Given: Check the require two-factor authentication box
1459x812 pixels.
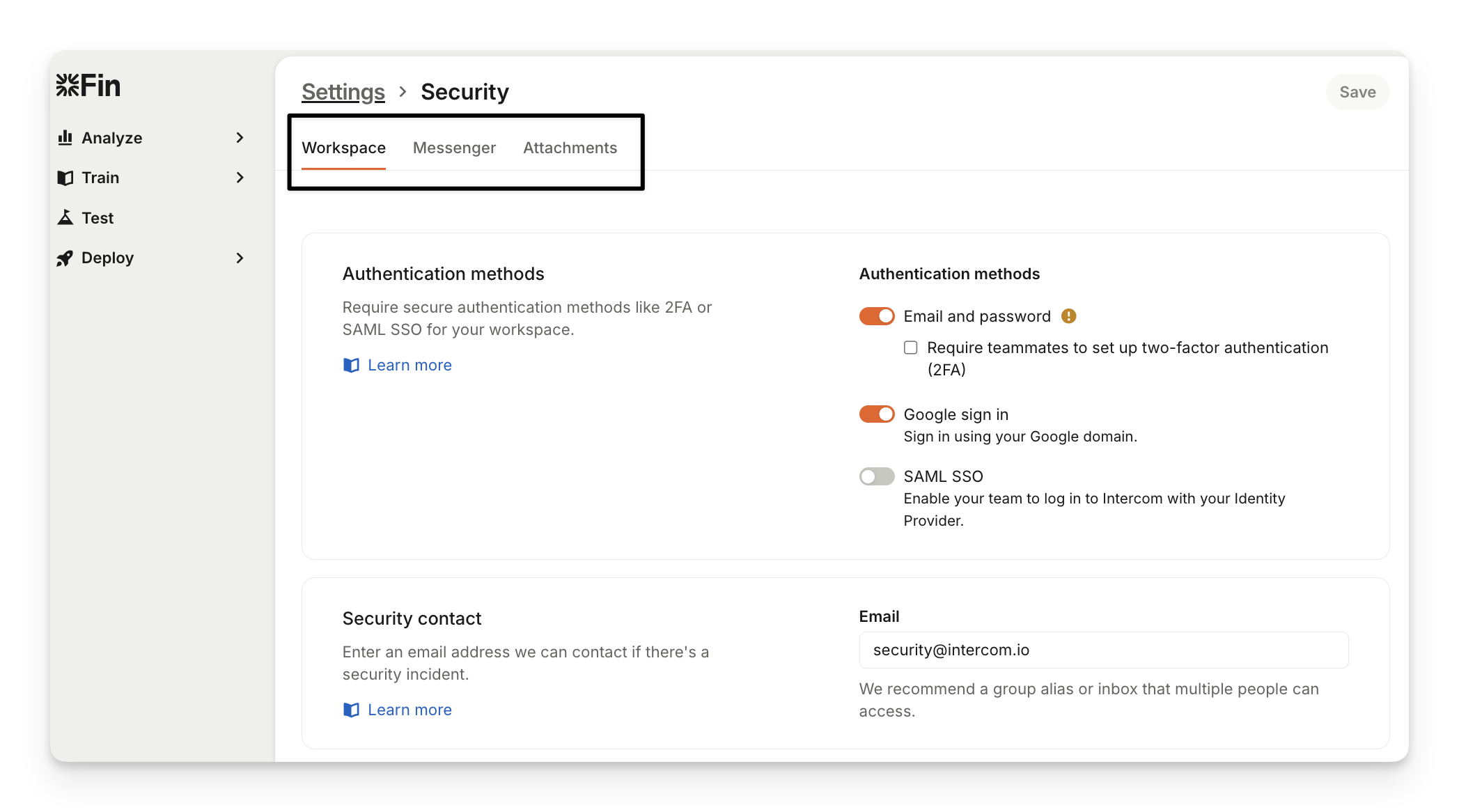Looking at the screenshot, I should [911, 348].
